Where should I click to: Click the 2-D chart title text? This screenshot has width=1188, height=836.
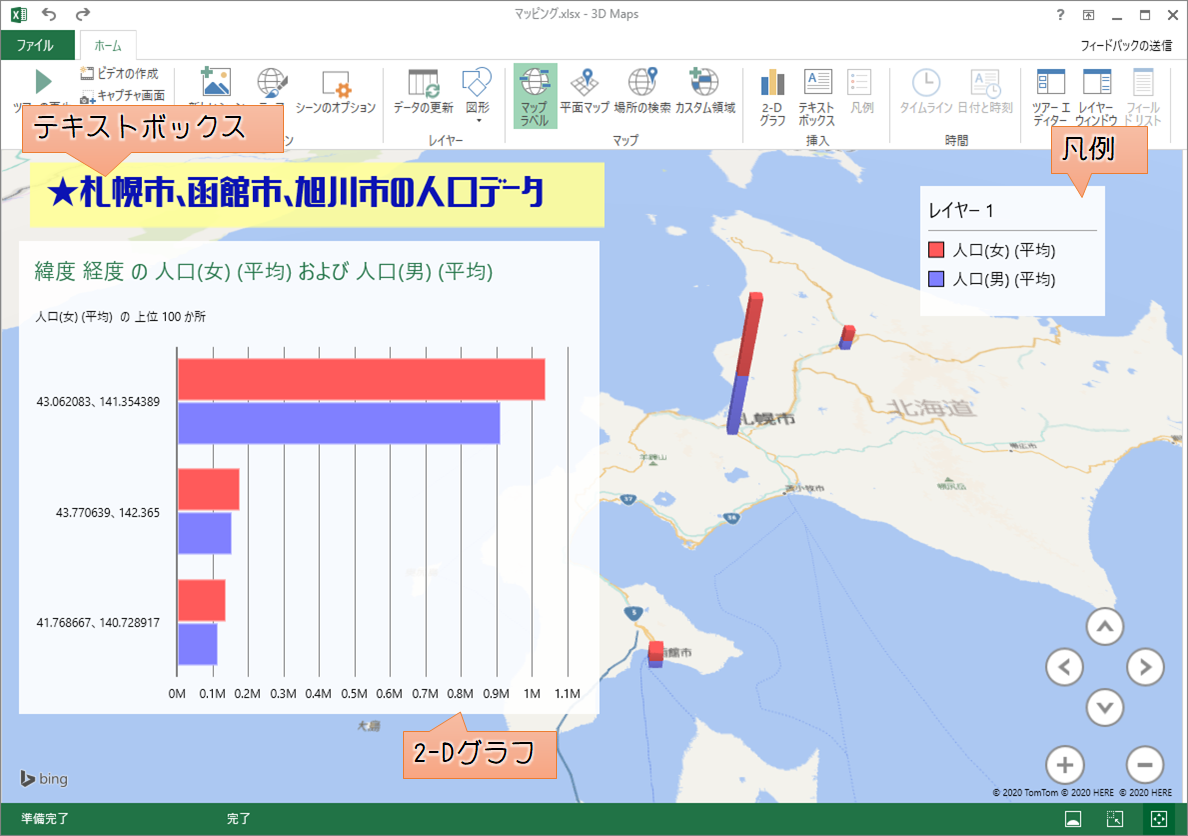point(264,271)
